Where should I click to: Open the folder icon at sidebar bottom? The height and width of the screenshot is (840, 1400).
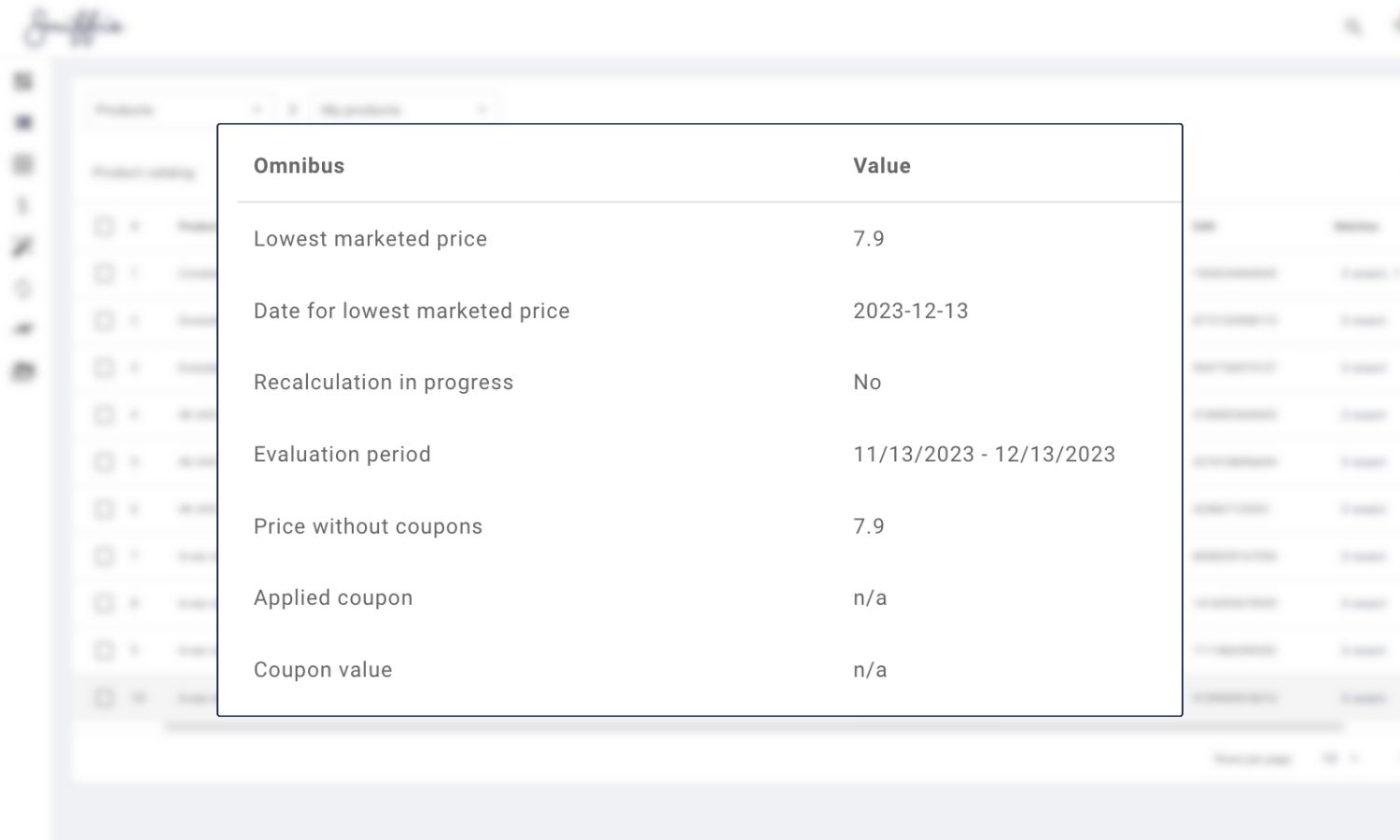click(23, 371)
